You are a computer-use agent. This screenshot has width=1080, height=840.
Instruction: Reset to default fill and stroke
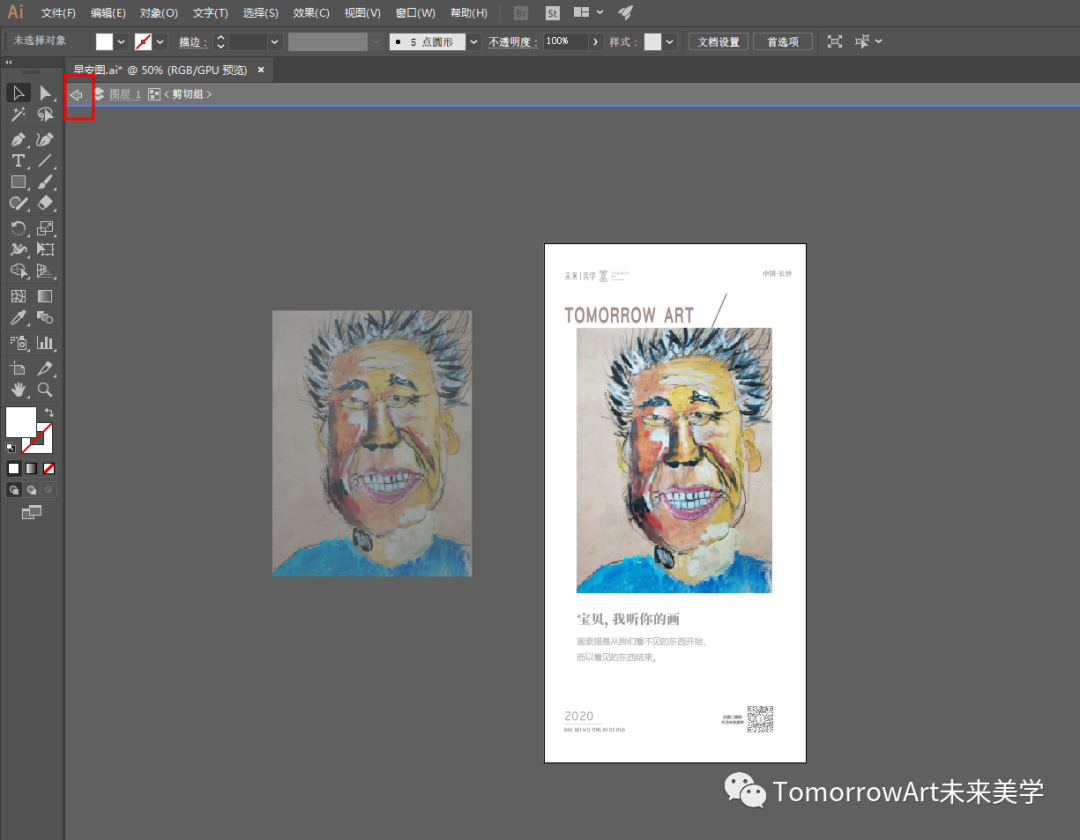tap(10, 448)
